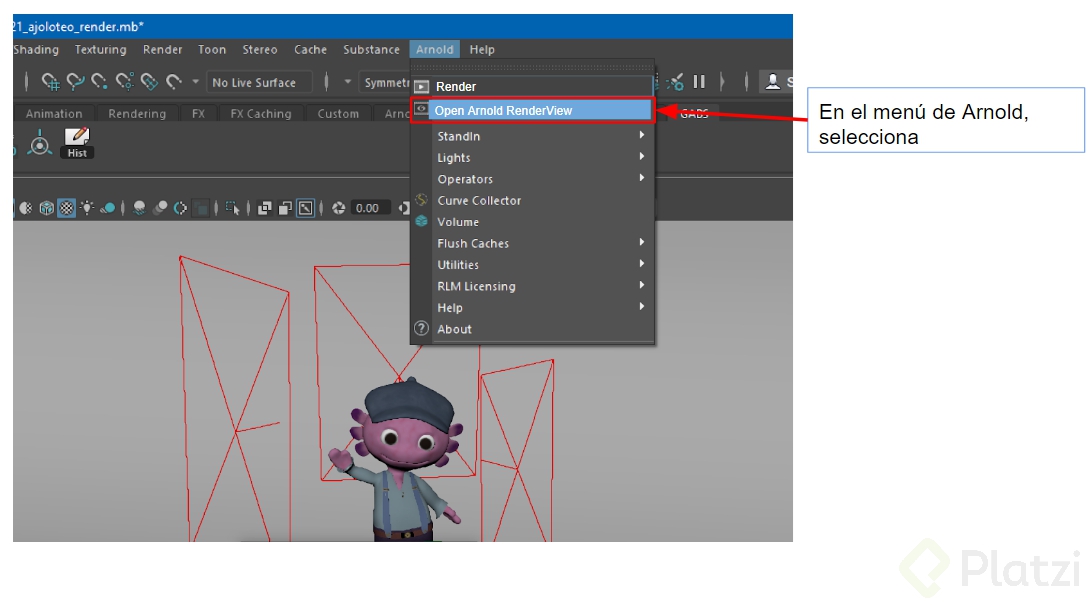Click the snap to grids magnet icon
The width and height of the screenshot is (1091, 605).
(x=50, y=82)
